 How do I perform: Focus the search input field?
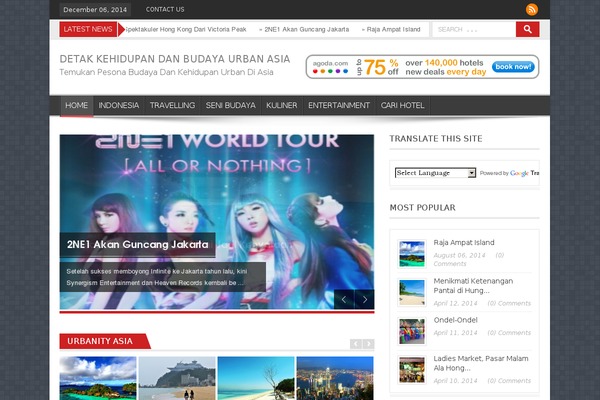[x=474, y=29]
